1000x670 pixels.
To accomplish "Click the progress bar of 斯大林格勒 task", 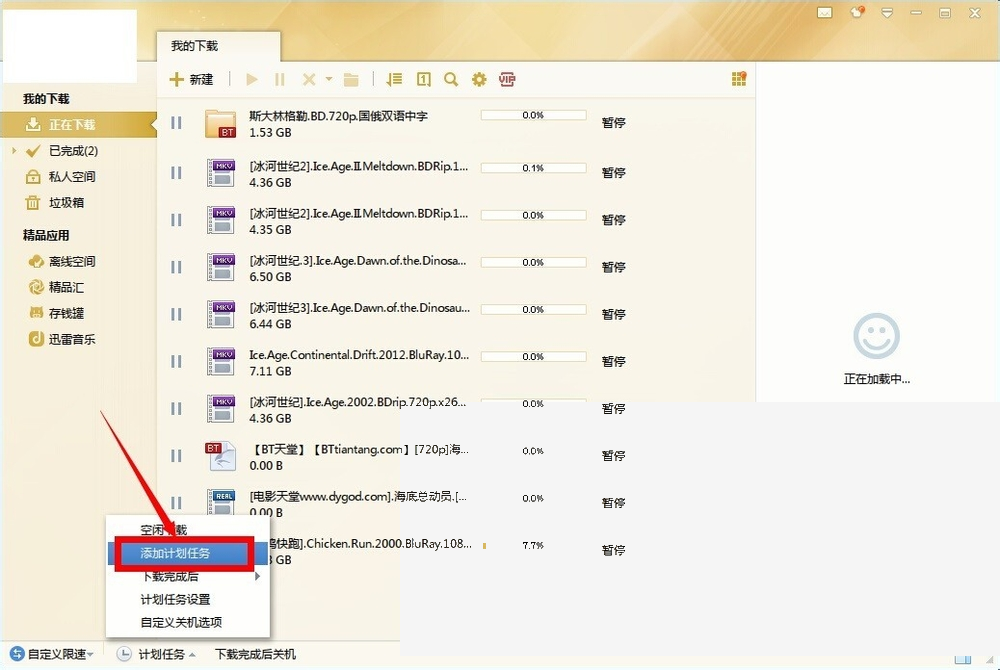I will [533, 115].
